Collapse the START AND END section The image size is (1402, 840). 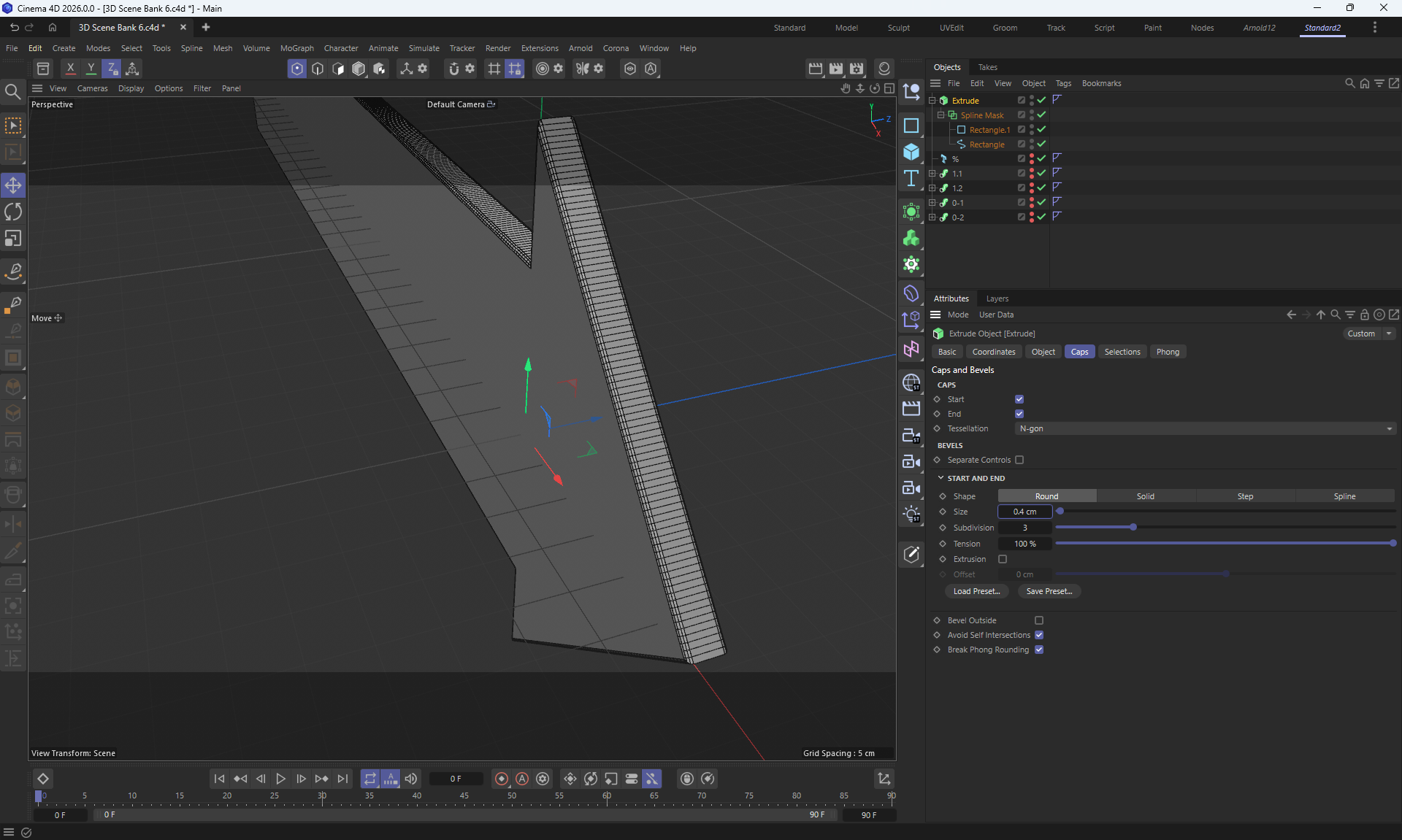[x=941, y=478]
